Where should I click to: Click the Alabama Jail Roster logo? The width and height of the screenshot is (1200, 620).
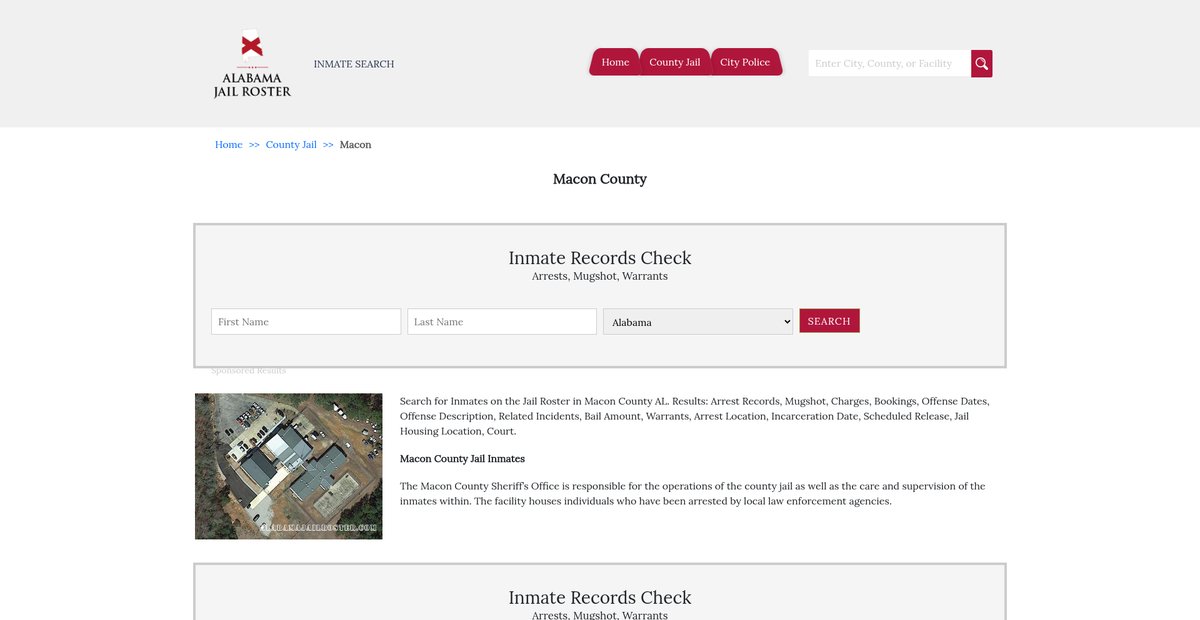(252, 66)
